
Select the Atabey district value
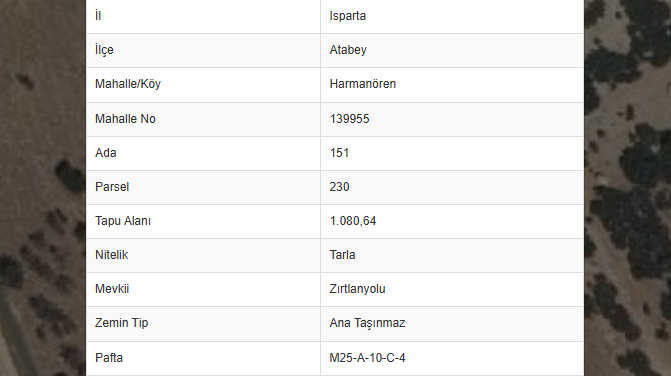tap(348, 50)
